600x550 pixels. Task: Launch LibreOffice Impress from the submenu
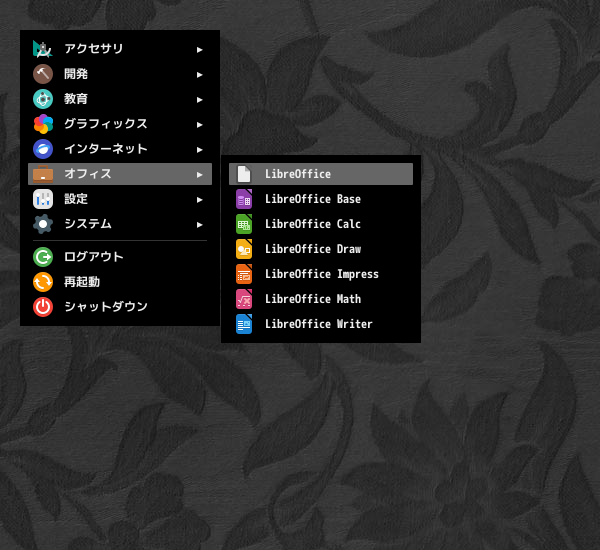(321, 274)
